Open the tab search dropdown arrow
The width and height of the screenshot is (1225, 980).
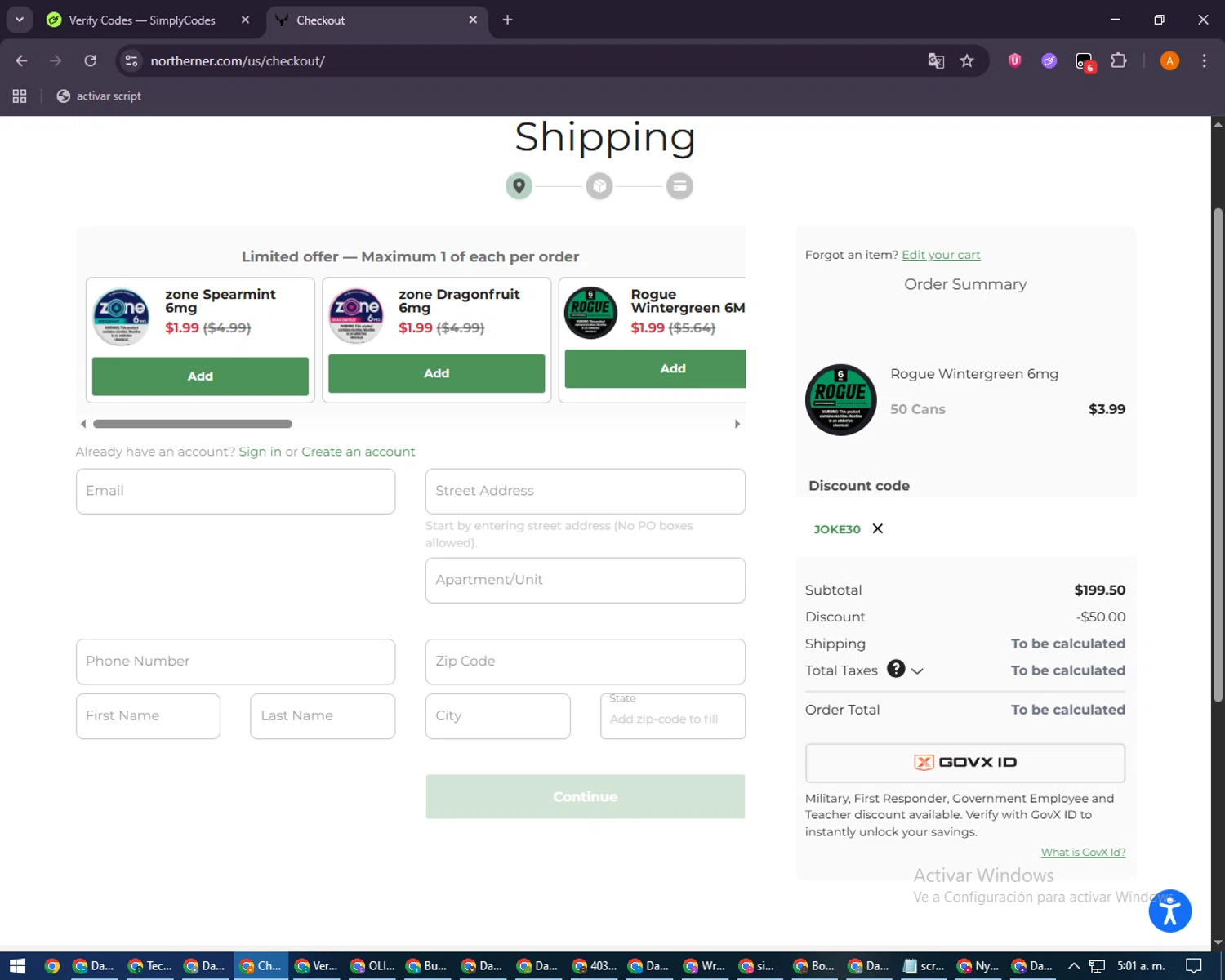[x=19, y=20]
